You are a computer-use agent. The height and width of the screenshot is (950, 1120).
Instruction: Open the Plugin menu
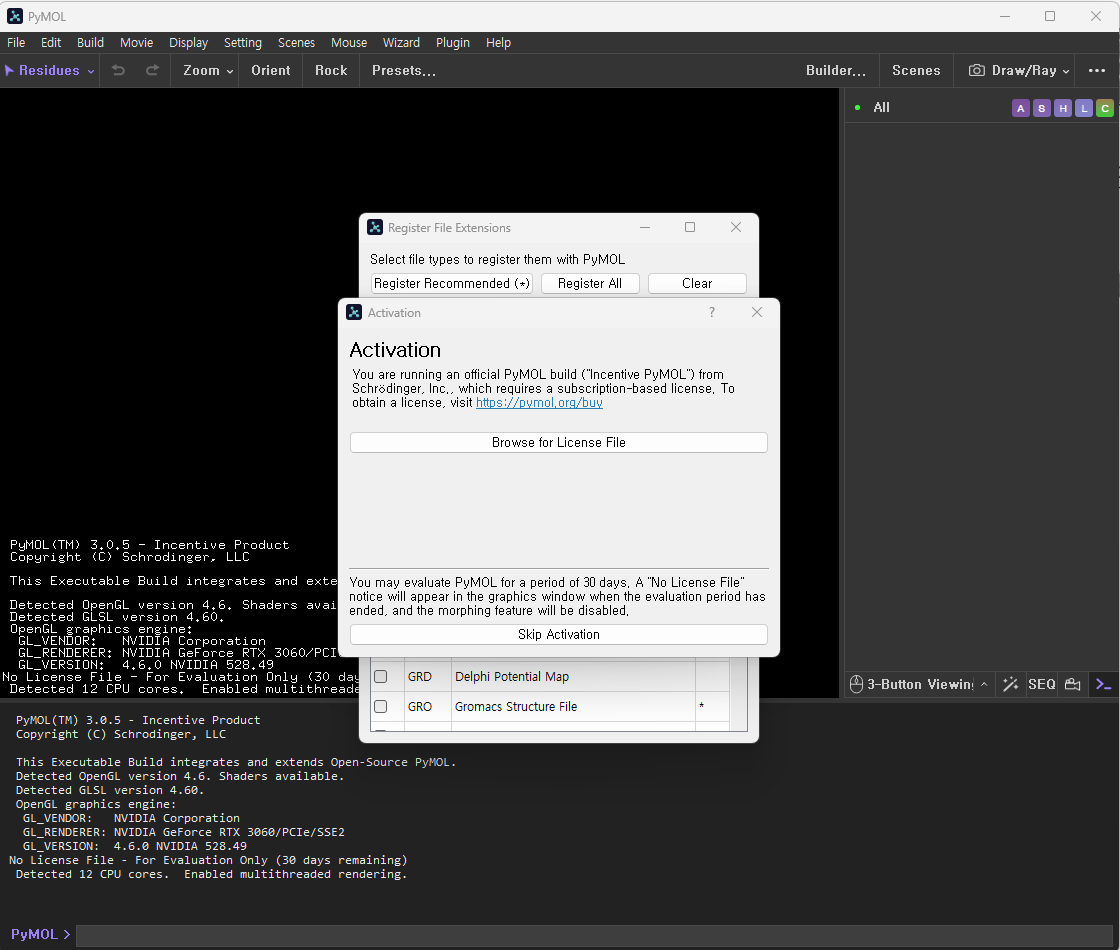(453, 43)
